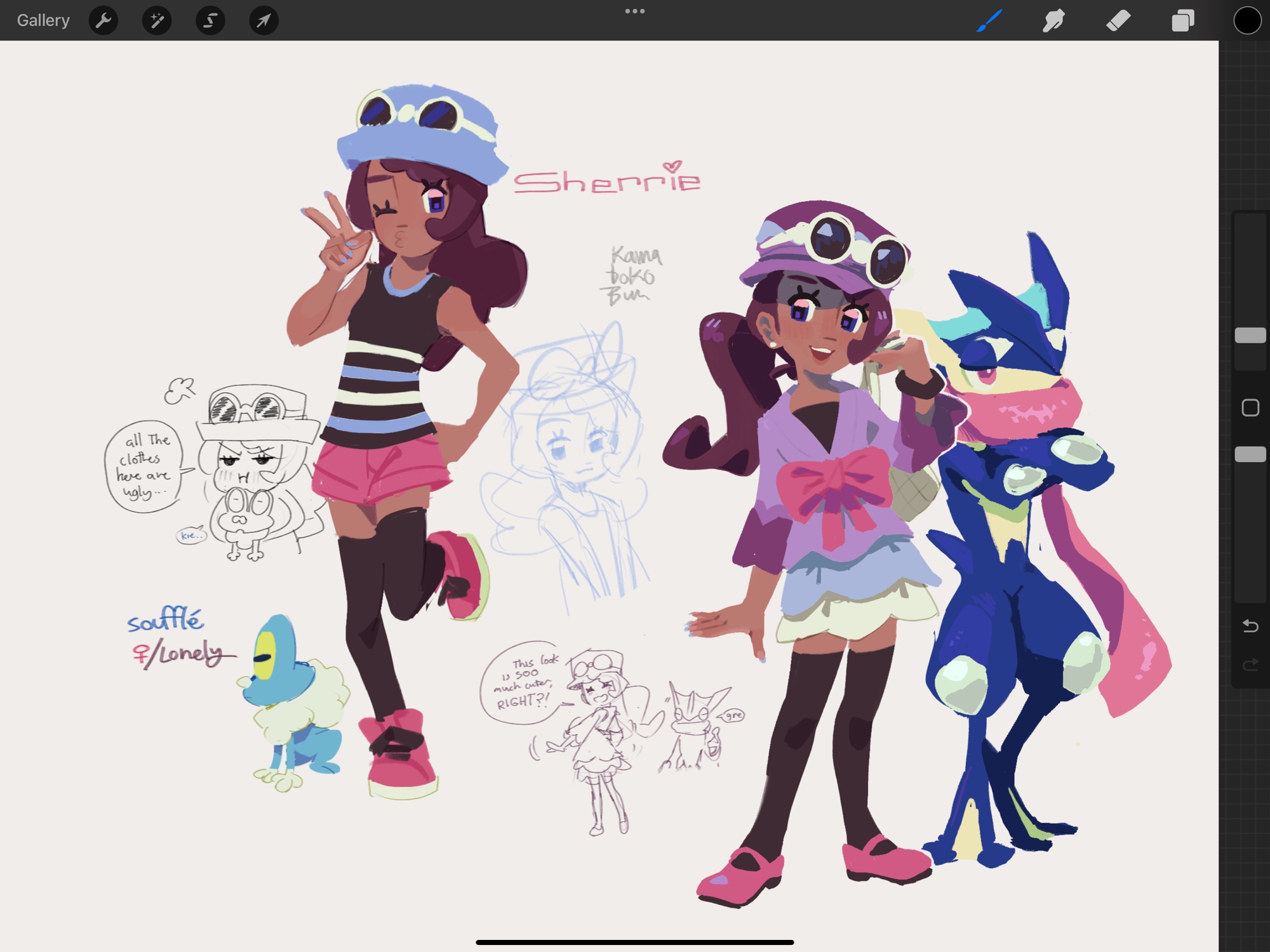Image resolution: width=1270 pixels, height=952 pixels.
Task: Activate the Transform arrow tool
Action: click(264, 21)
